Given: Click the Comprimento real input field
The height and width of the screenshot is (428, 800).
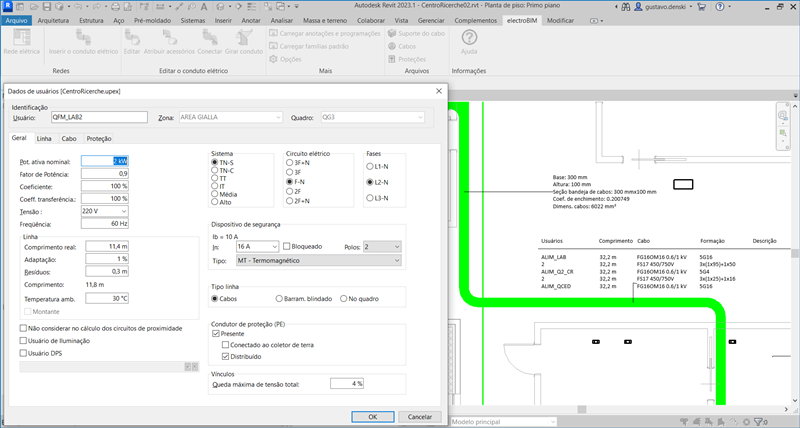Looking at the screenshot, I should [107, 245].
